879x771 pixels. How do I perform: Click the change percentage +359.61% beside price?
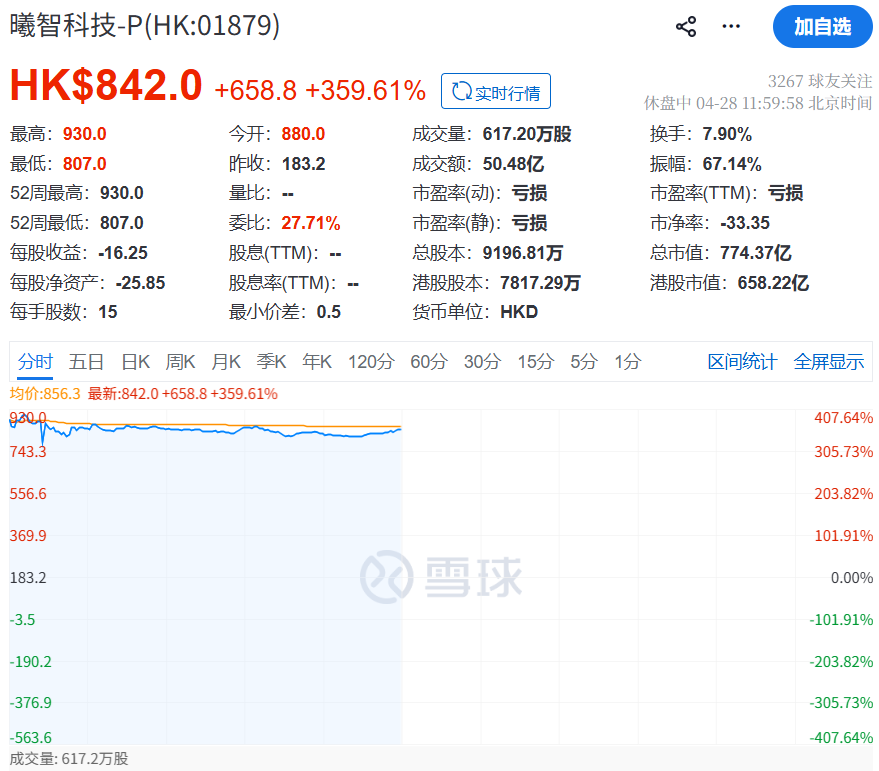pyautogui.click(x=366, y=90)
